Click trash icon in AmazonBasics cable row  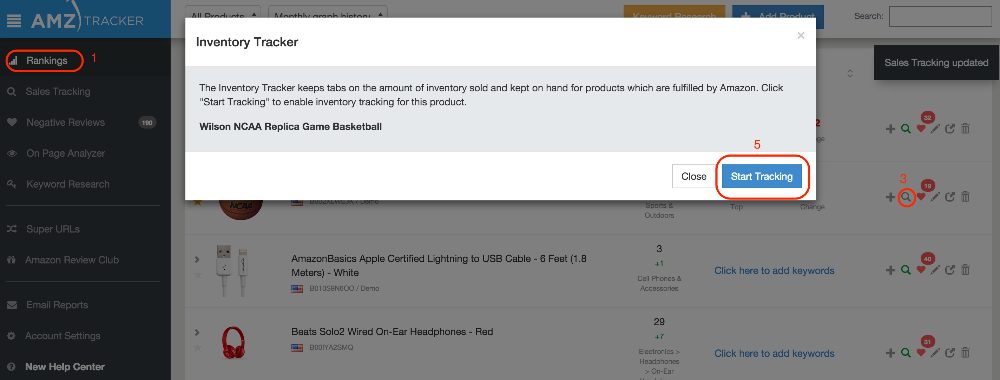966,270
